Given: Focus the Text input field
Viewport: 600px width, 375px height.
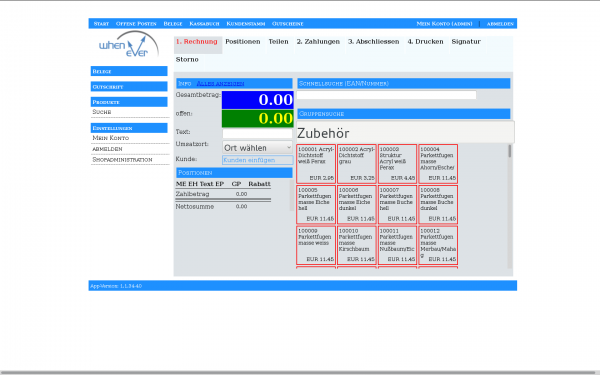Looking at the screenshot, I should pos(258,133).
